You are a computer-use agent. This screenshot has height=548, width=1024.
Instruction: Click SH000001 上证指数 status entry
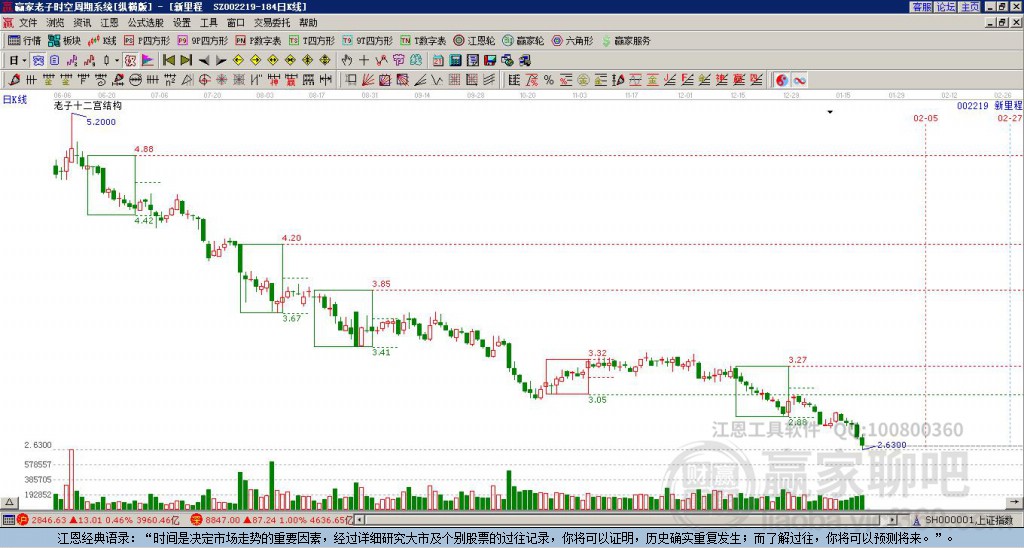965,520
